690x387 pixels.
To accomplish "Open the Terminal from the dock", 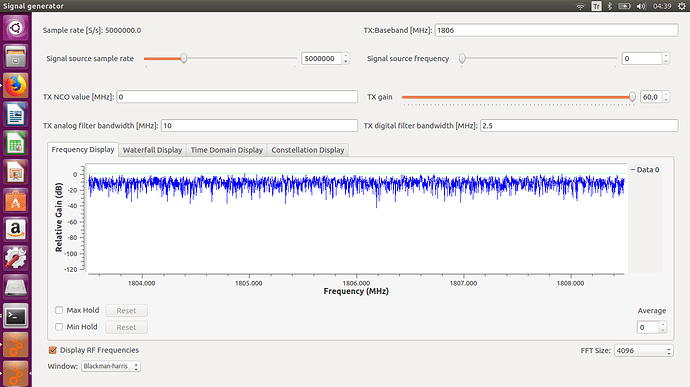I will click(16, 316).
